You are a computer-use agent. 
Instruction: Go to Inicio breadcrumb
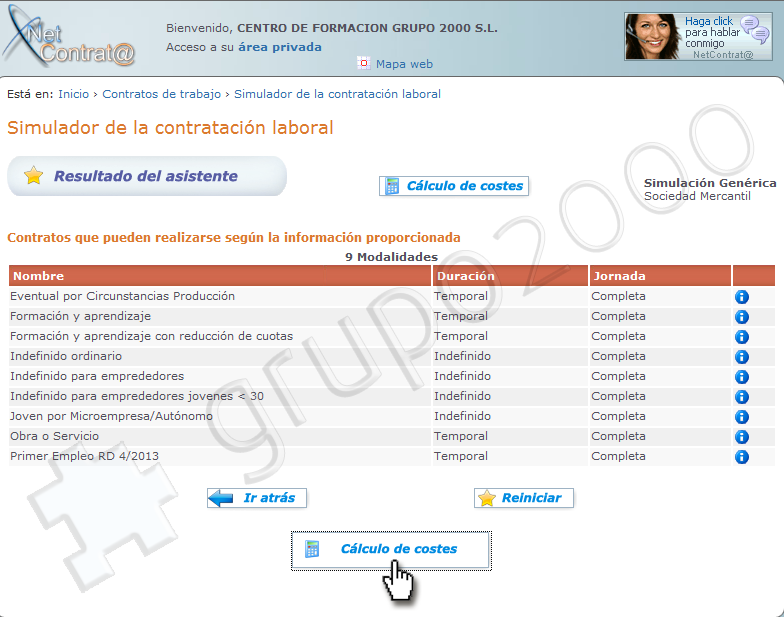click(74, 94)
